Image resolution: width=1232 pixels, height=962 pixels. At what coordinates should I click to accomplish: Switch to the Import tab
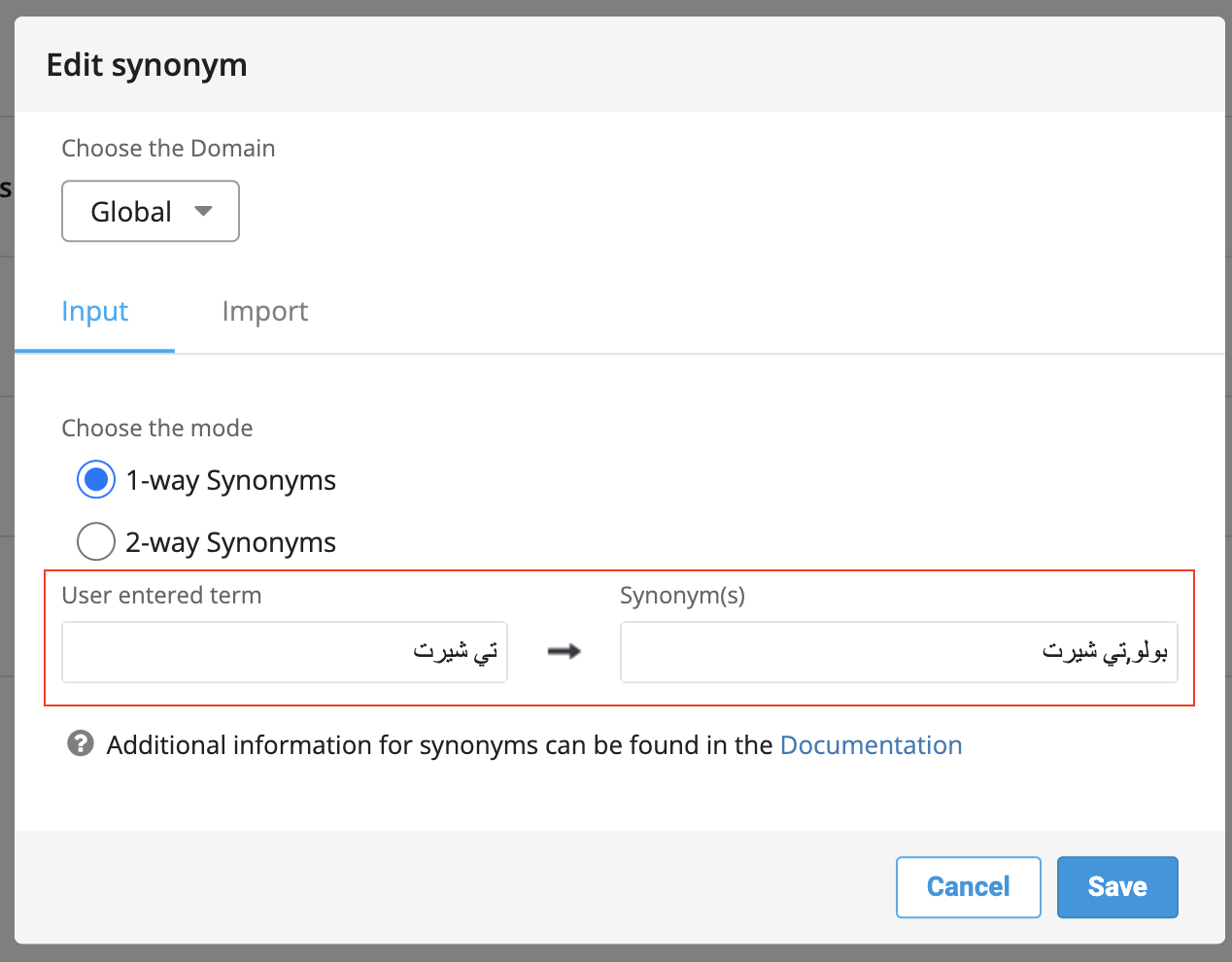tap(264, 311)
